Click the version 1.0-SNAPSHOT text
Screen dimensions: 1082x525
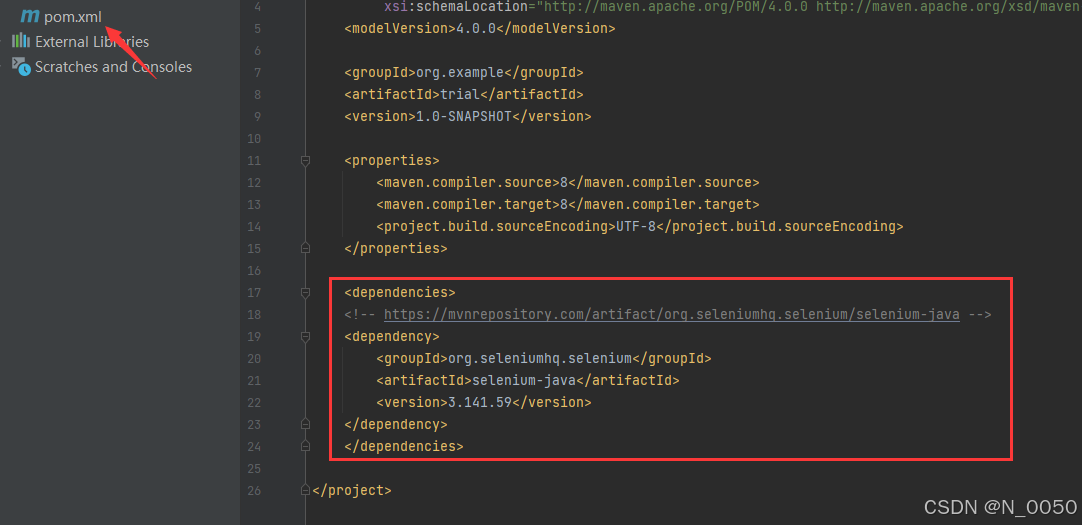pos(468,117)
